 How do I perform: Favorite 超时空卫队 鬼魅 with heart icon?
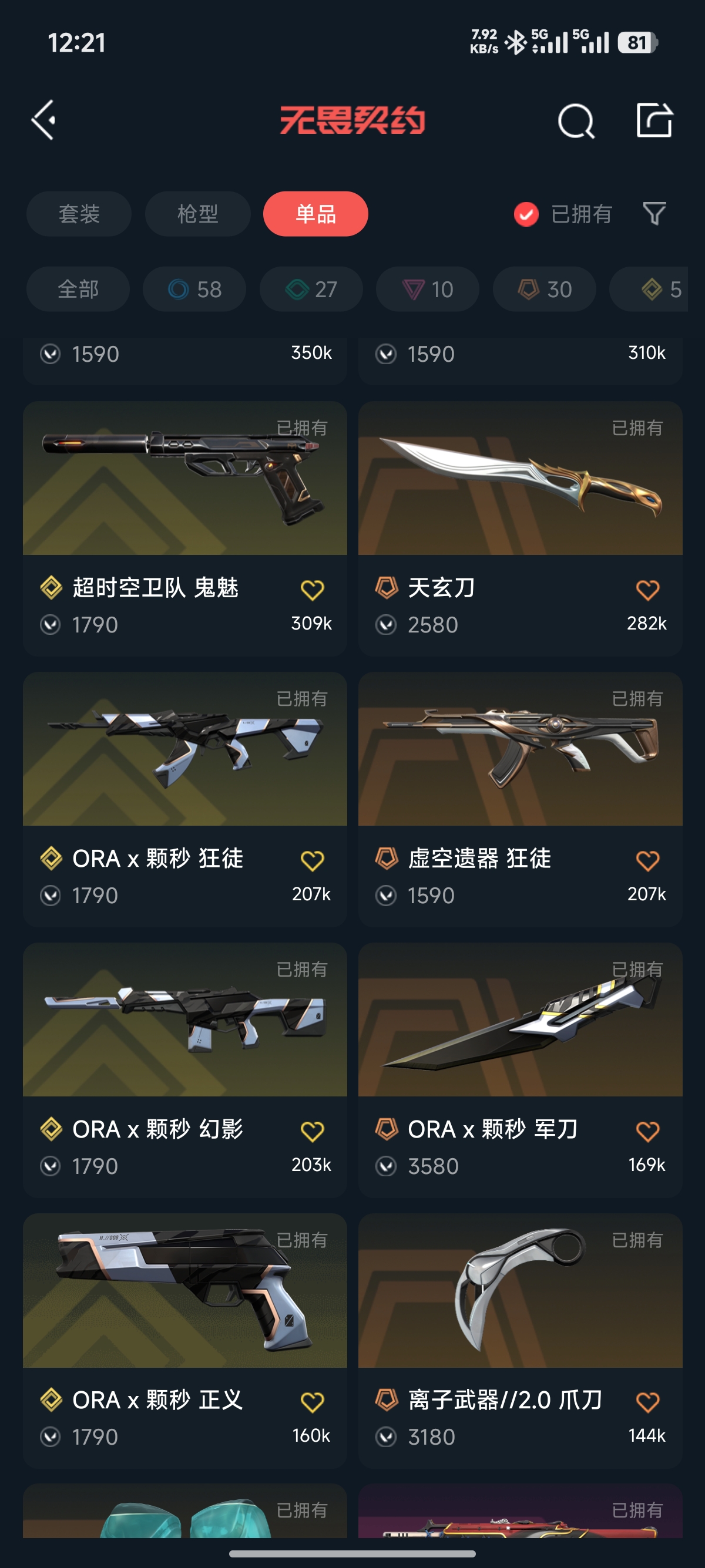click(313, 589)
